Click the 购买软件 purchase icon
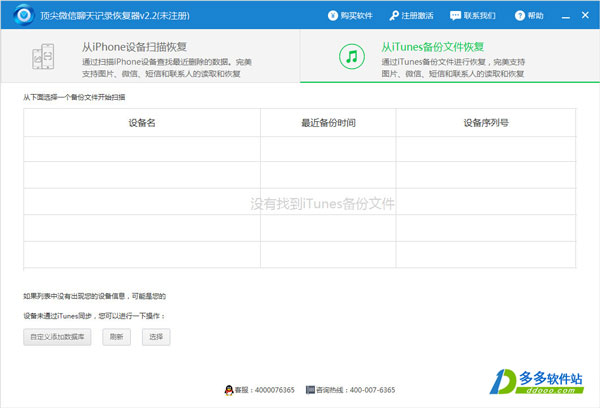Viewport: 600px width, 408px height. point(333,16)
